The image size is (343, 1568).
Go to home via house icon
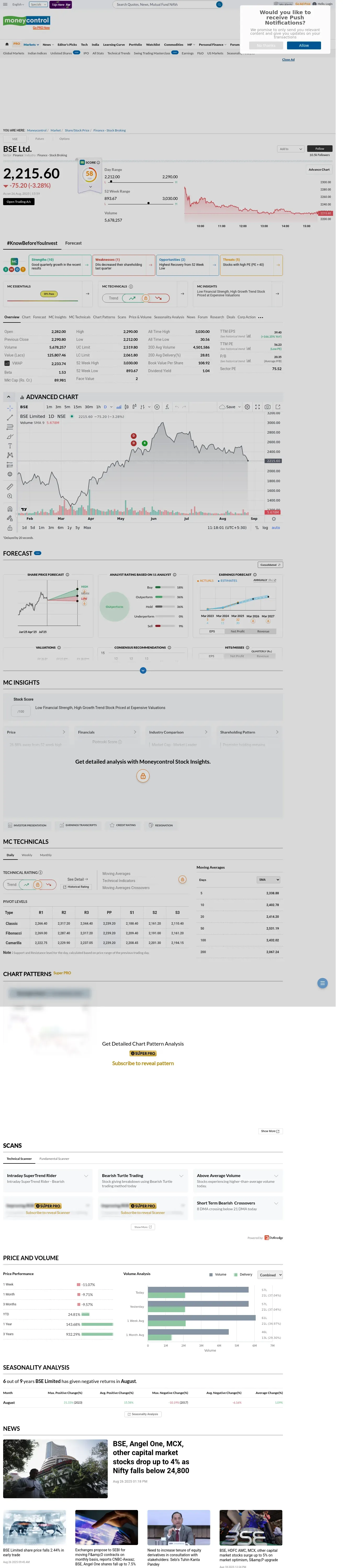(7, 44)
